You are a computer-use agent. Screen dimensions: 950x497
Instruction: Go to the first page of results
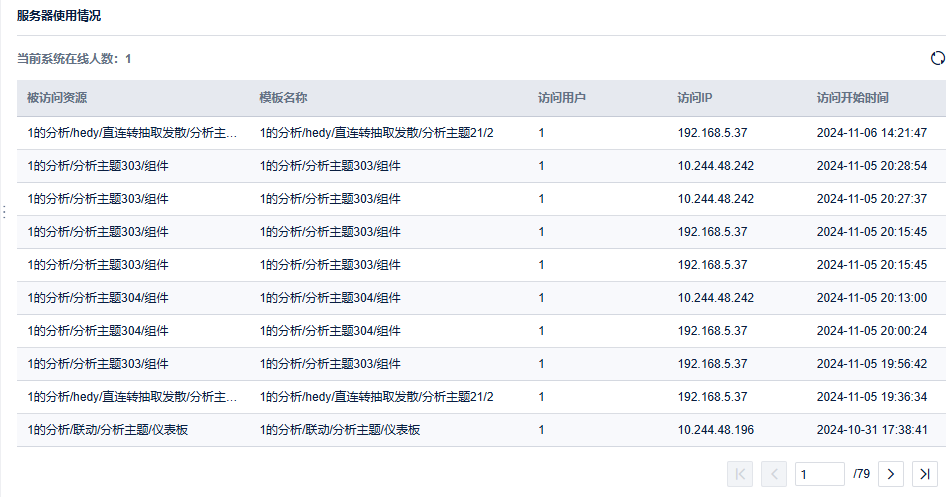click(740, 473)
